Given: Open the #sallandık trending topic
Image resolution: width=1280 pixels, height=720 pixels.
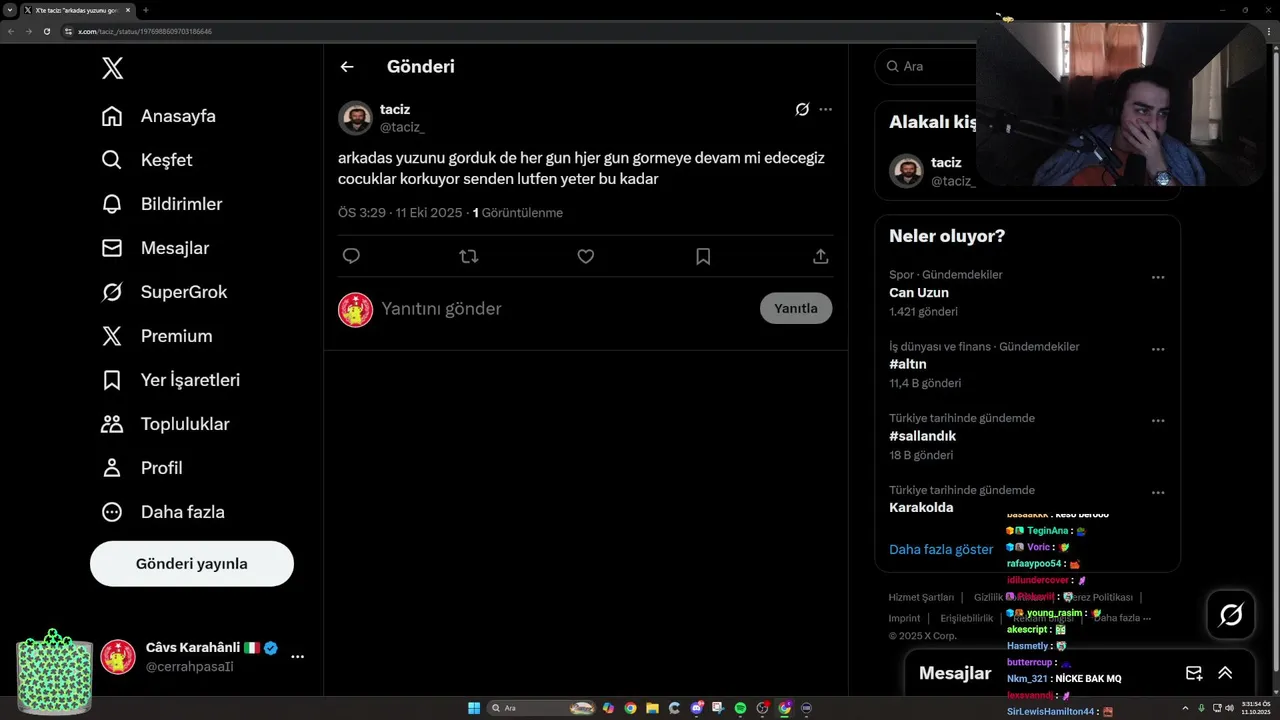Looking at the screenshot, I should [x=923, y=436].
